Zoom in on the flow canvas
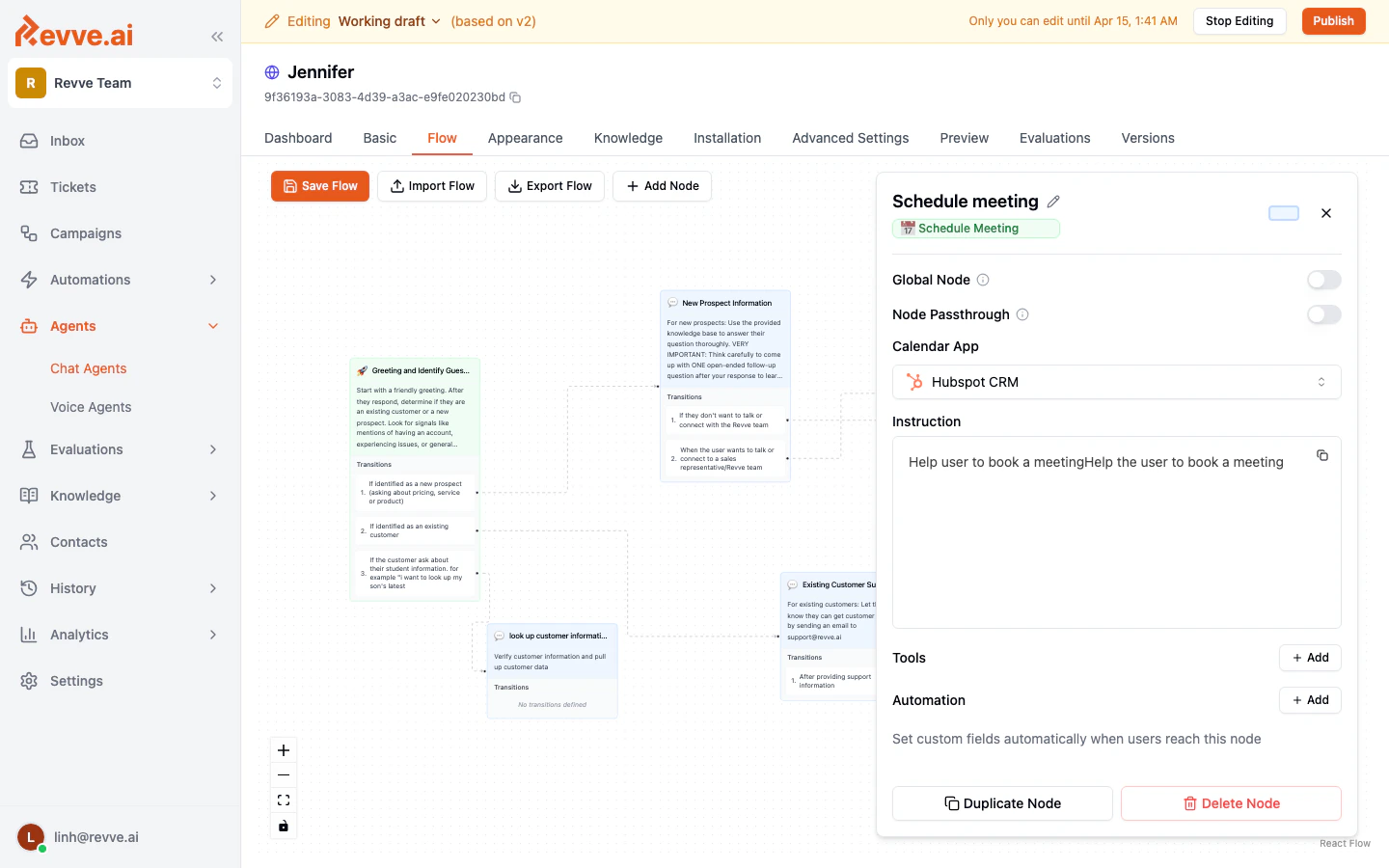This screenshot has width=1389, height=868. point(284,750)
